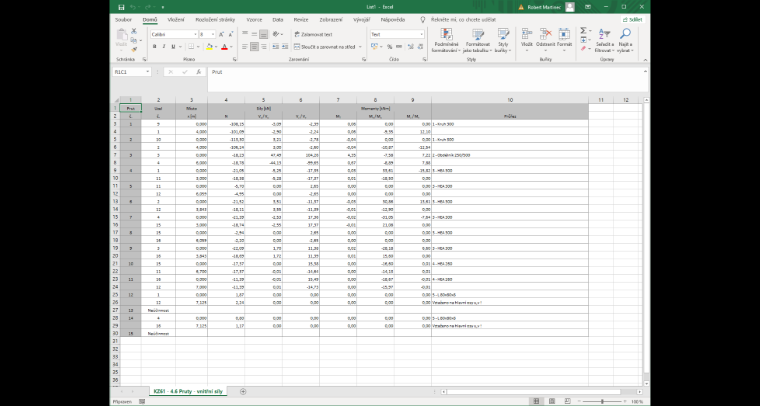Screen dimensions: 760x406
Task: Switch to the Rozložení stránky tab
Action: click(215, 20)
